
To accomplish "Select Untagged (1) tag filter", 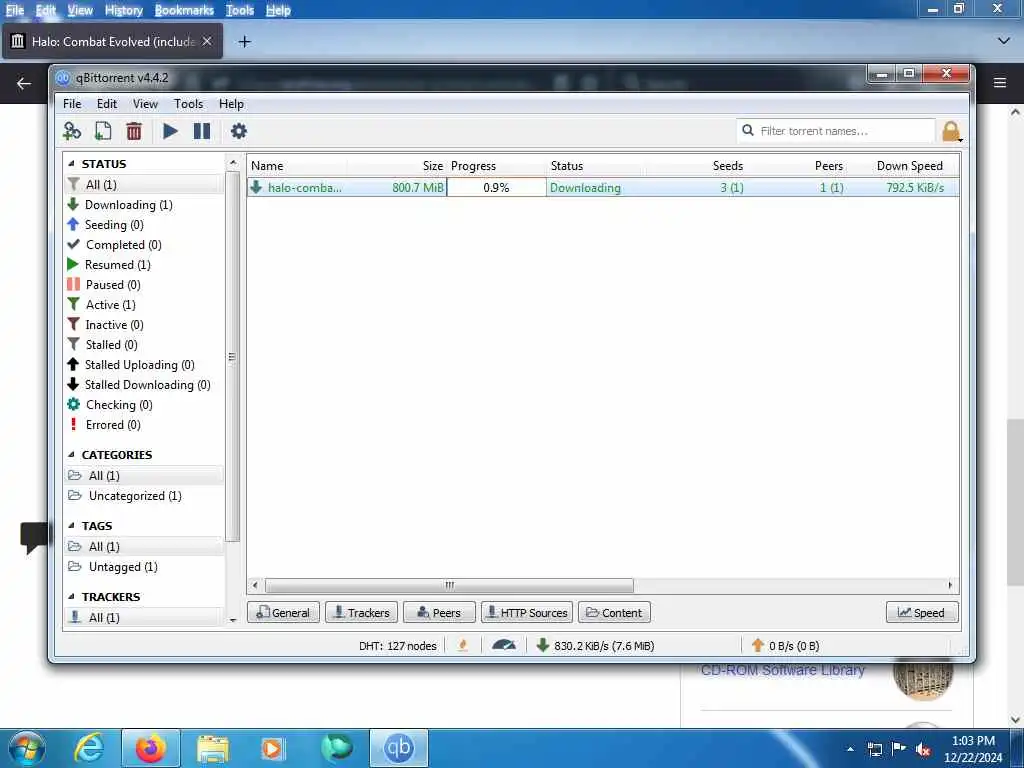I will tap(123, 567).
